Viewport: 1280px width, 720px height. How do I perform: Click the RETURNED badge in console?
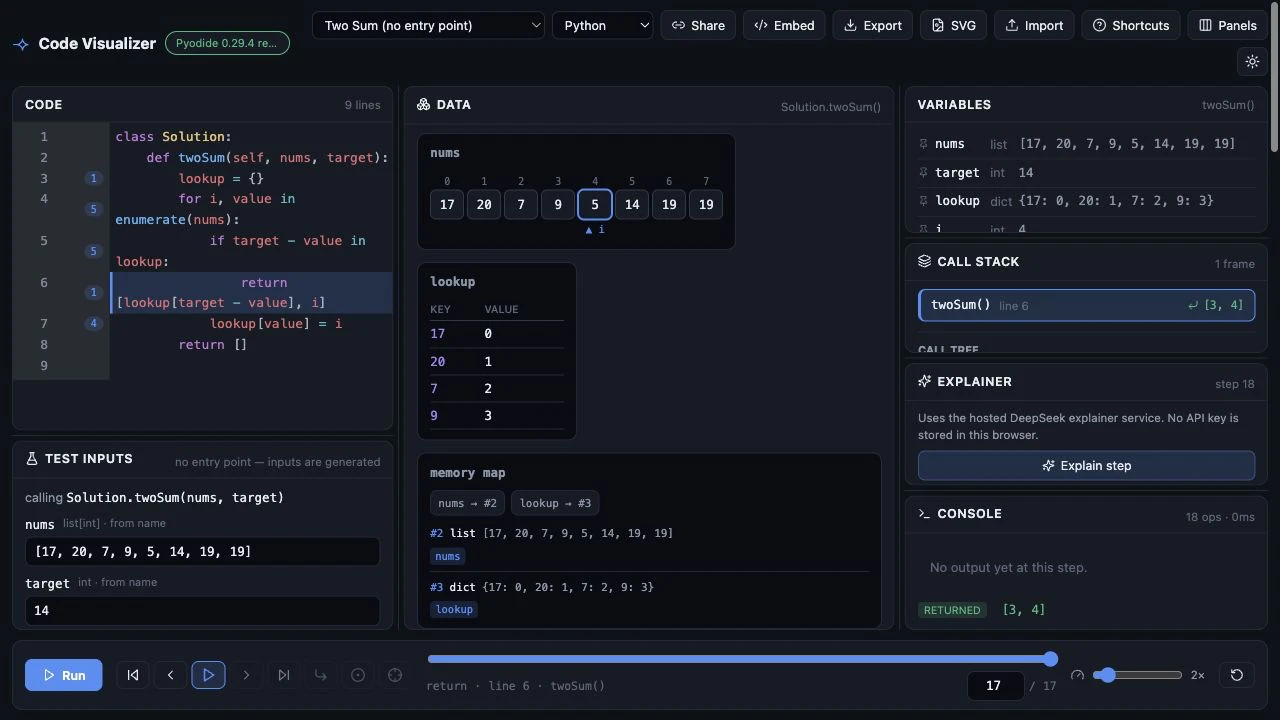pos(952,610)
